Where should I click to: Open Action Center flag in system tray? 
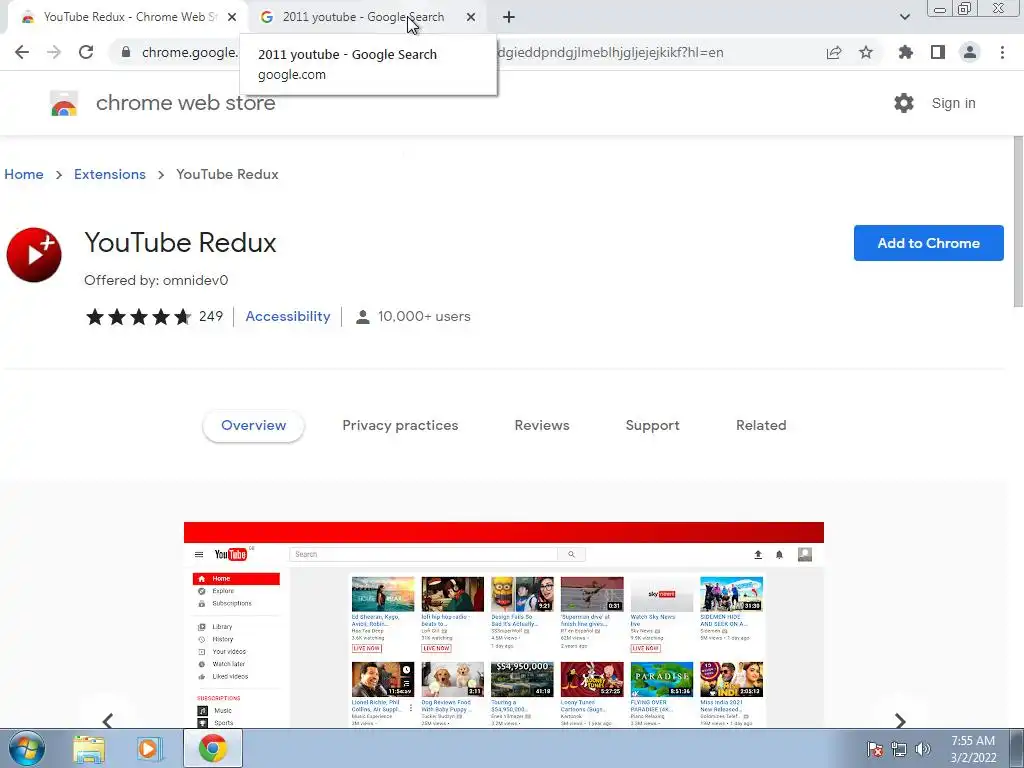(x=875, y=749)
